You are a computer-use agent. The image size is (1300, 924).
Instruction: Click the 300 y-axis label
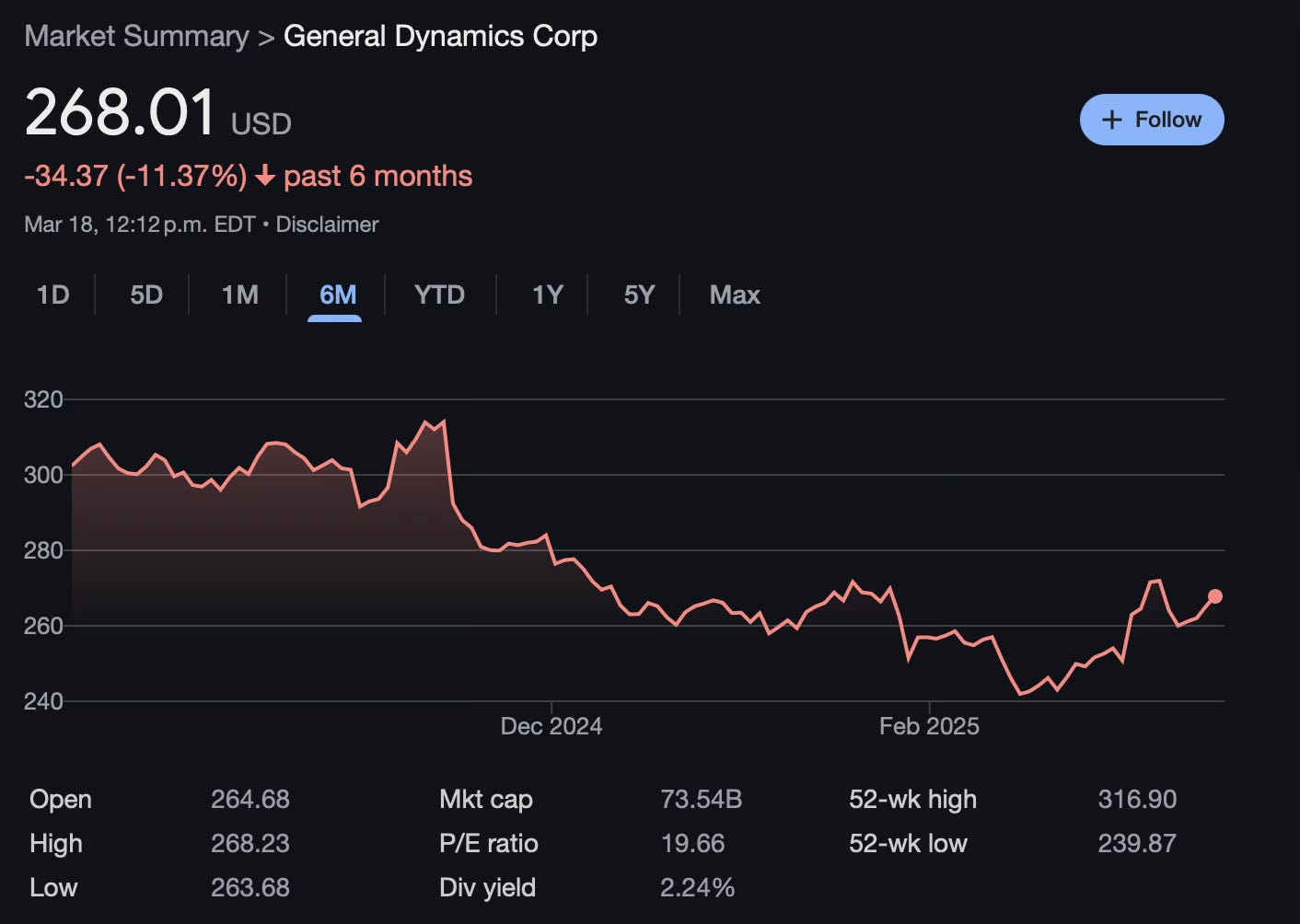tap(43, 475)
